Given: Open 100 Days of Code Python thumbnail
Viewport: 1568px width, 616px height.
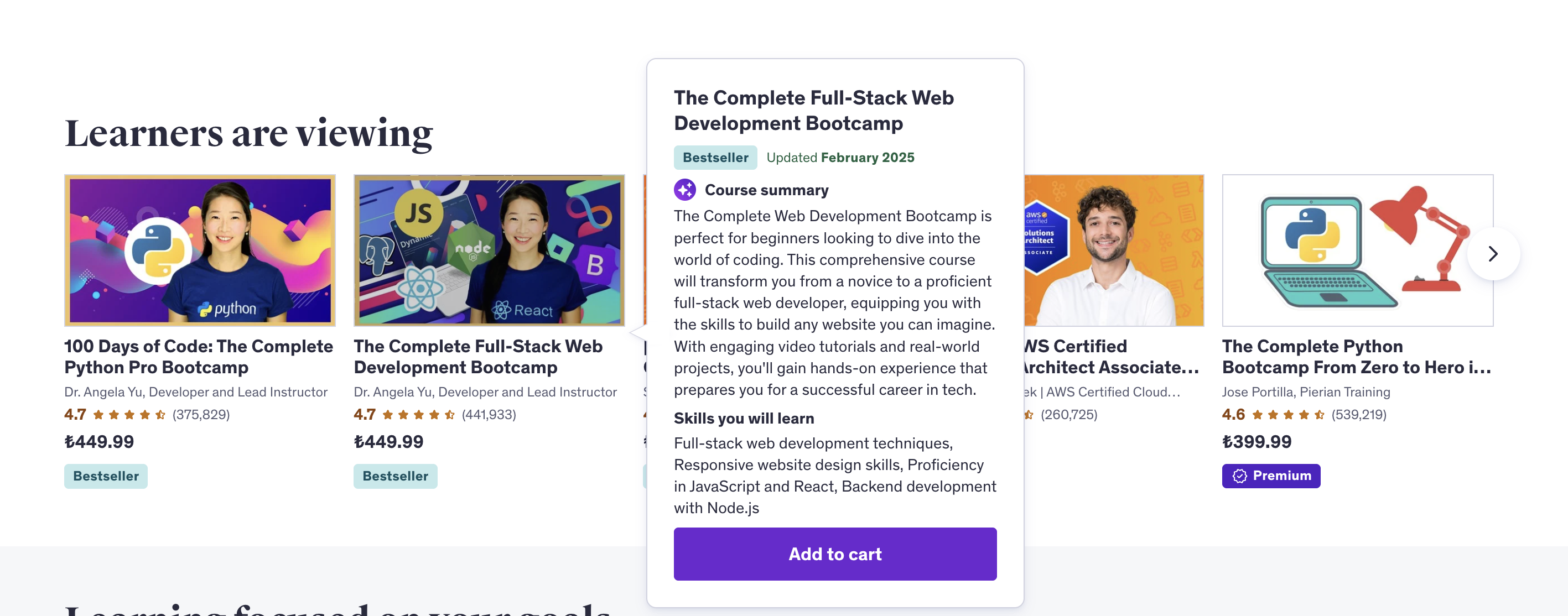Looking at the screenshot, I should coord(200,250).
